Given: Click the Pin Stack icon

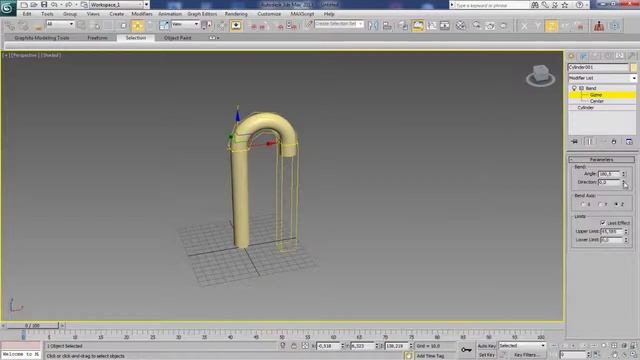Looking at the screenshot, I should tap(575, 142).
